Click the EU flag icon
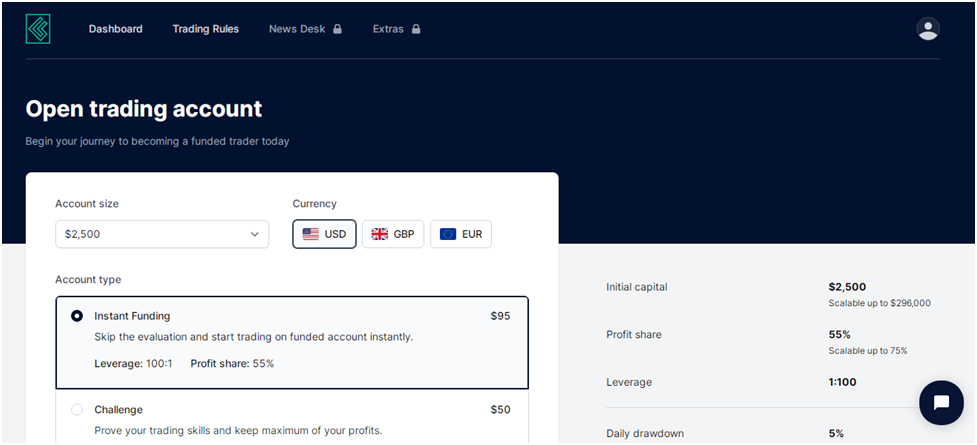The image size is (977, 445). (447, 234)
